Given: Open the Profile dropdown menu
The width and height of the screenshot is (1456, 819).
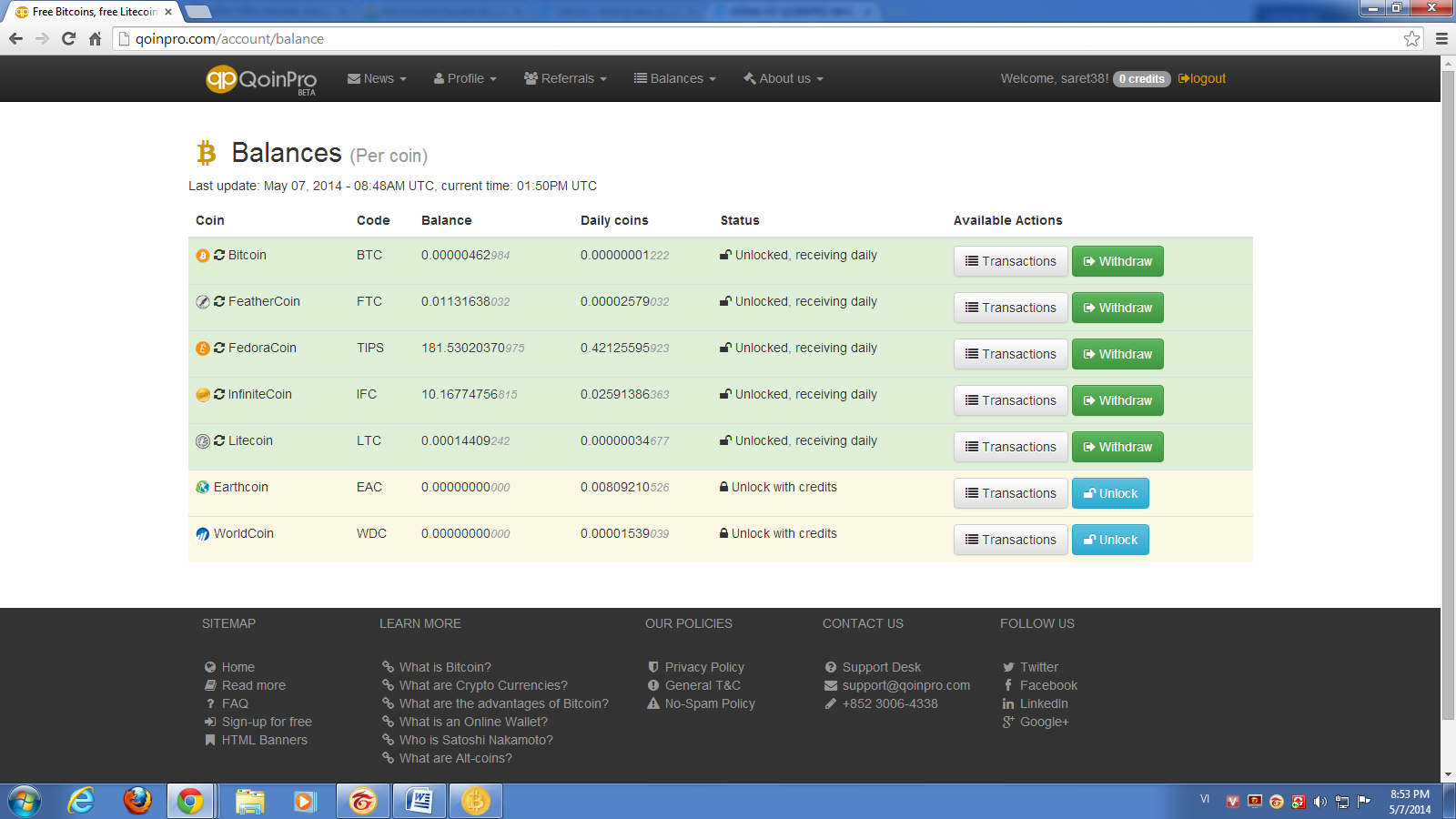Looking at the screenshot, I should click(465, 79).
